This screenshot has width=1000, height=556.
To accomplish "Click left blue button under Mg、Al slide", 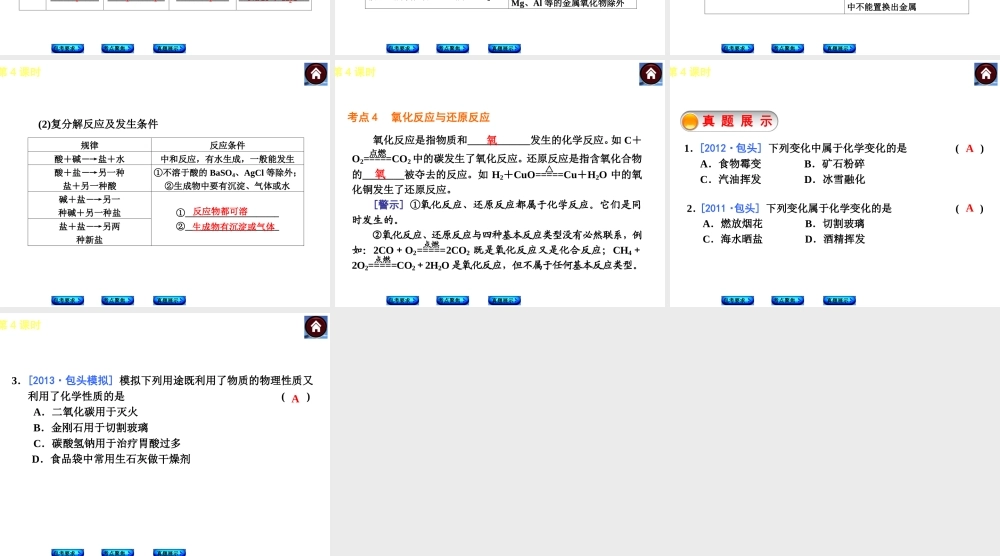I will 403,48.
